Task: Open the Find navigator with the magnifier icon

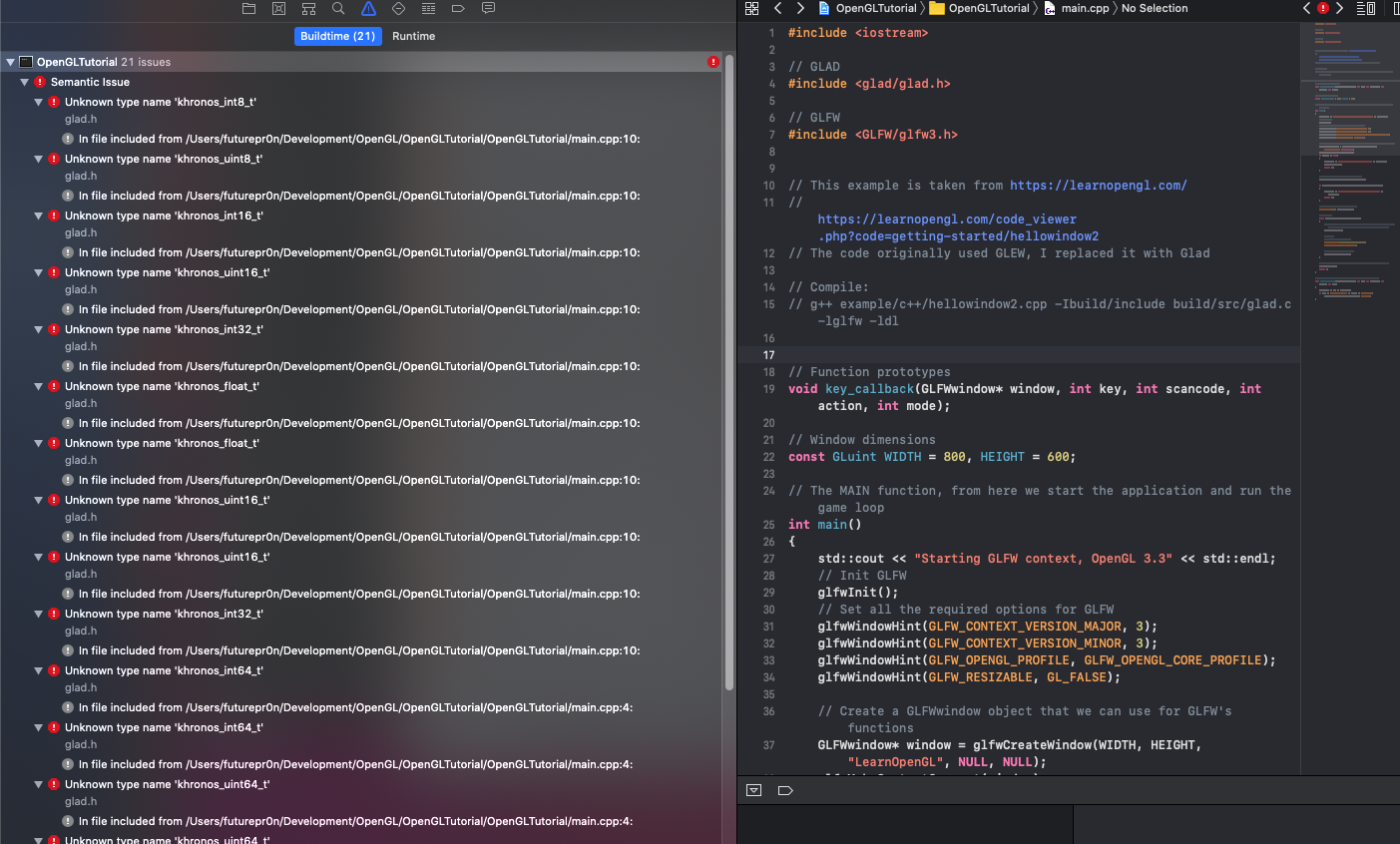Action: click(x=339, y=8)
